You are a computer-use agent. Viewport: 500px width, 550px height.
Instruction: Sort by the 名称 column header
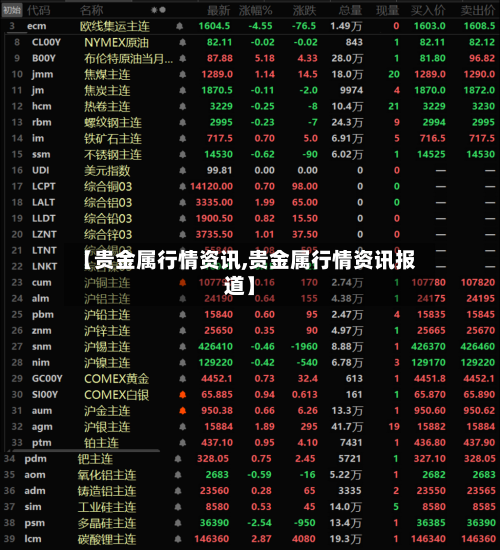[x=92, y=11]
